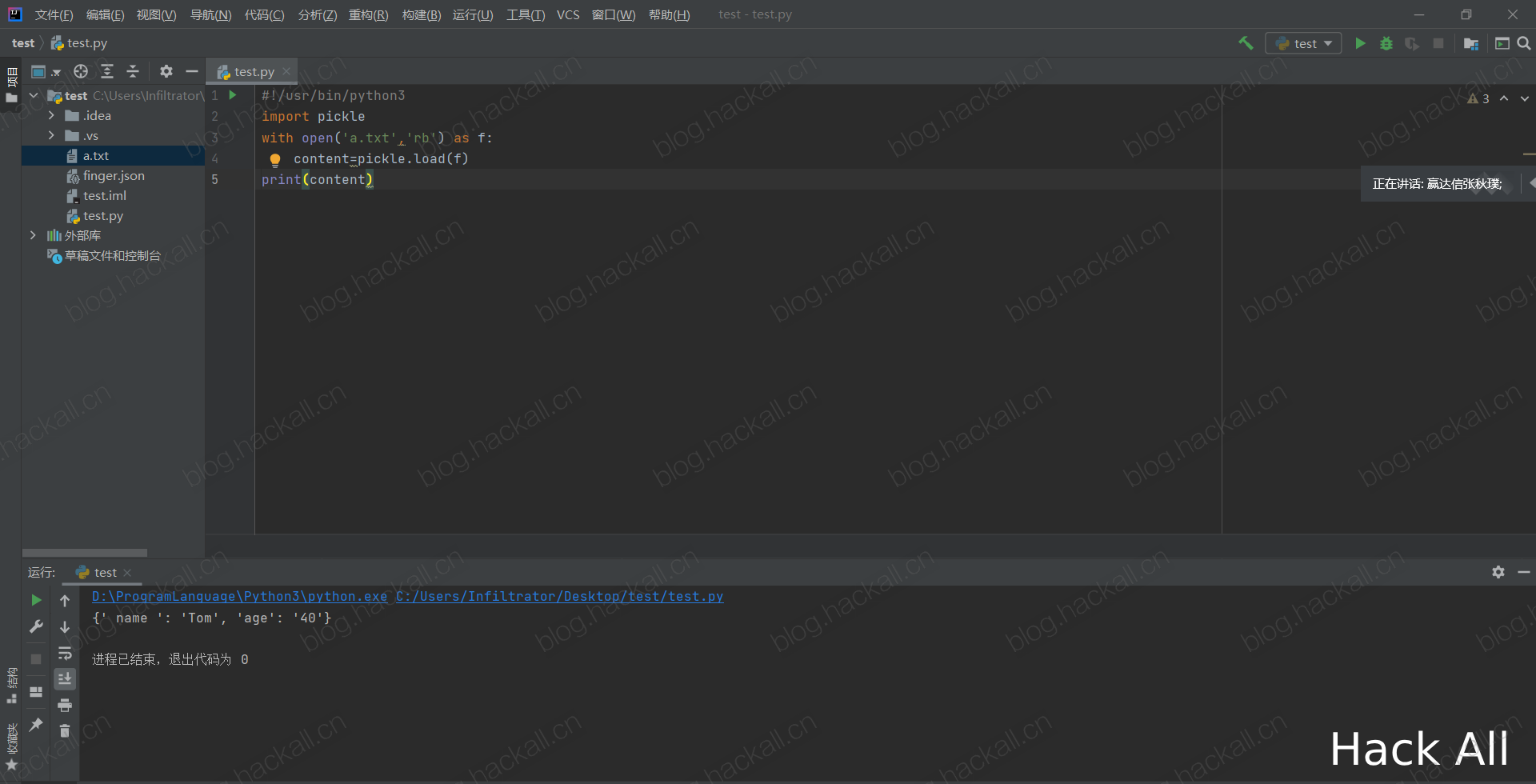
Task: Click the layout restore icon in run panel
Action: [36, 692]
